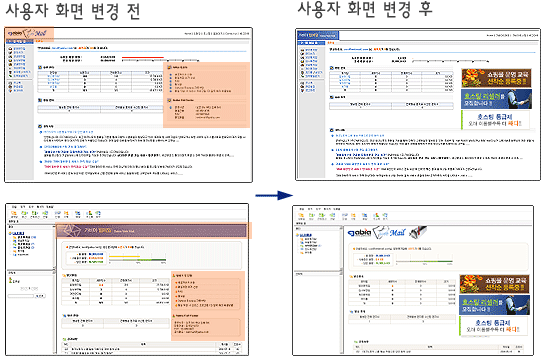The height and width of the screenshot is (360, 544).
Task: Click the blue arrow between the before and after screens
Action: click(274, 195)
